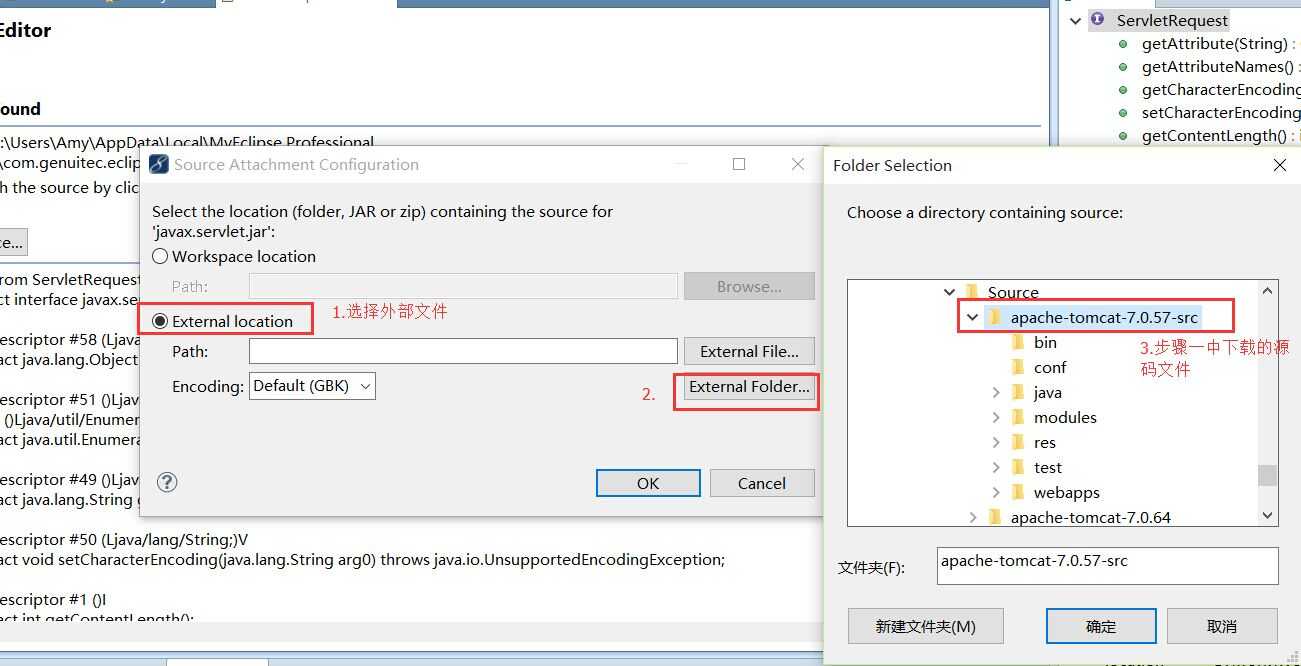Image resolution: width=1301 pixels, height=666 pixels.
Task: Click the folder tree scroll down arrow
Action: (x=1268, y=516)
